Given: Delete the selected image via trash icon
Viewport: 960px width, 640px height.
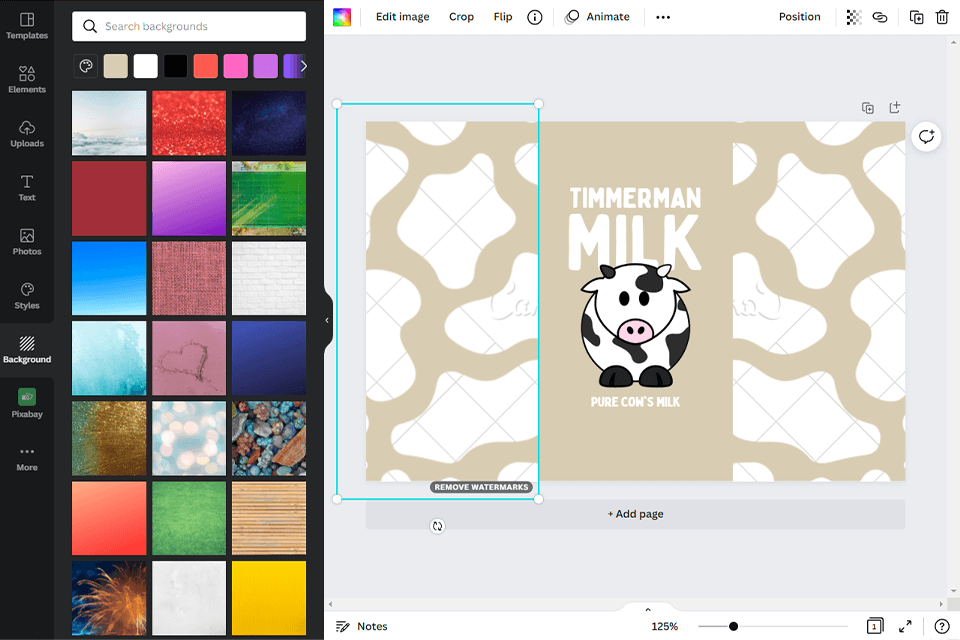Looking at the screenshot, I should pyautogui.click(x=941, y=17).
